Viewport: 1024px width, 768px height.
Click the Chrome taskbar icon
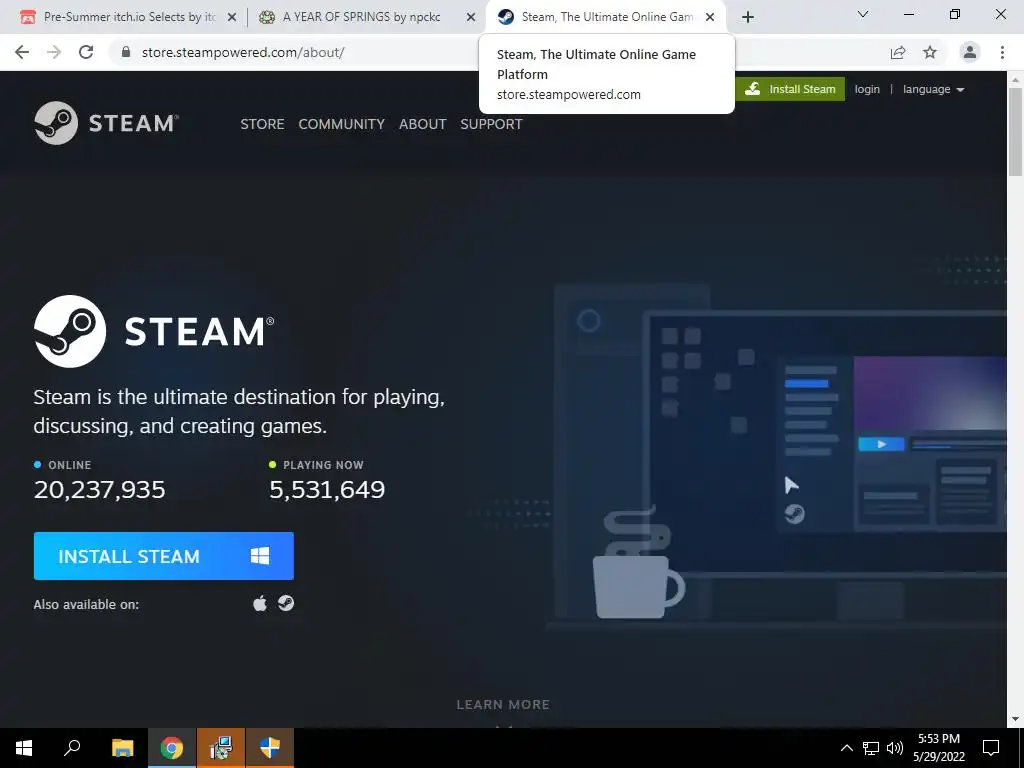[172, 748]
